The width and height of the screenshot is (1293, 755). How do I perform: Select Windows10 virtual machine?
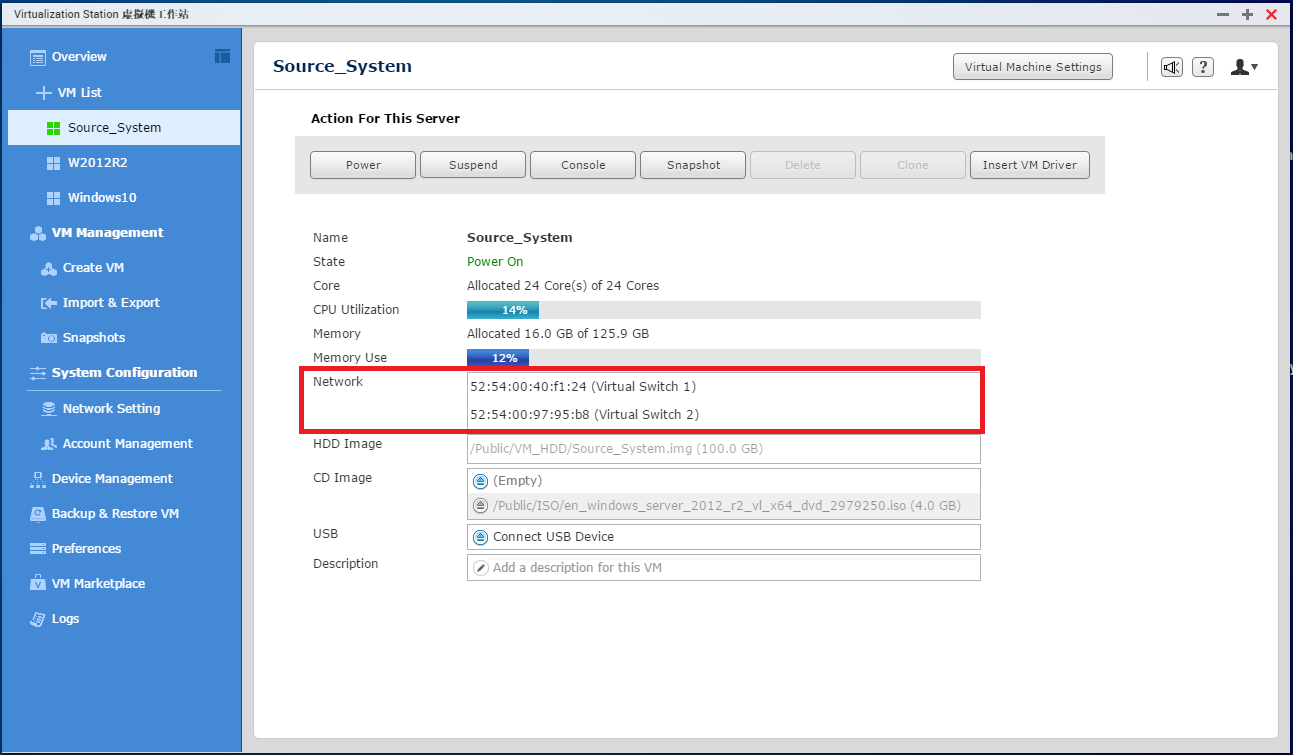pos(101,198)
